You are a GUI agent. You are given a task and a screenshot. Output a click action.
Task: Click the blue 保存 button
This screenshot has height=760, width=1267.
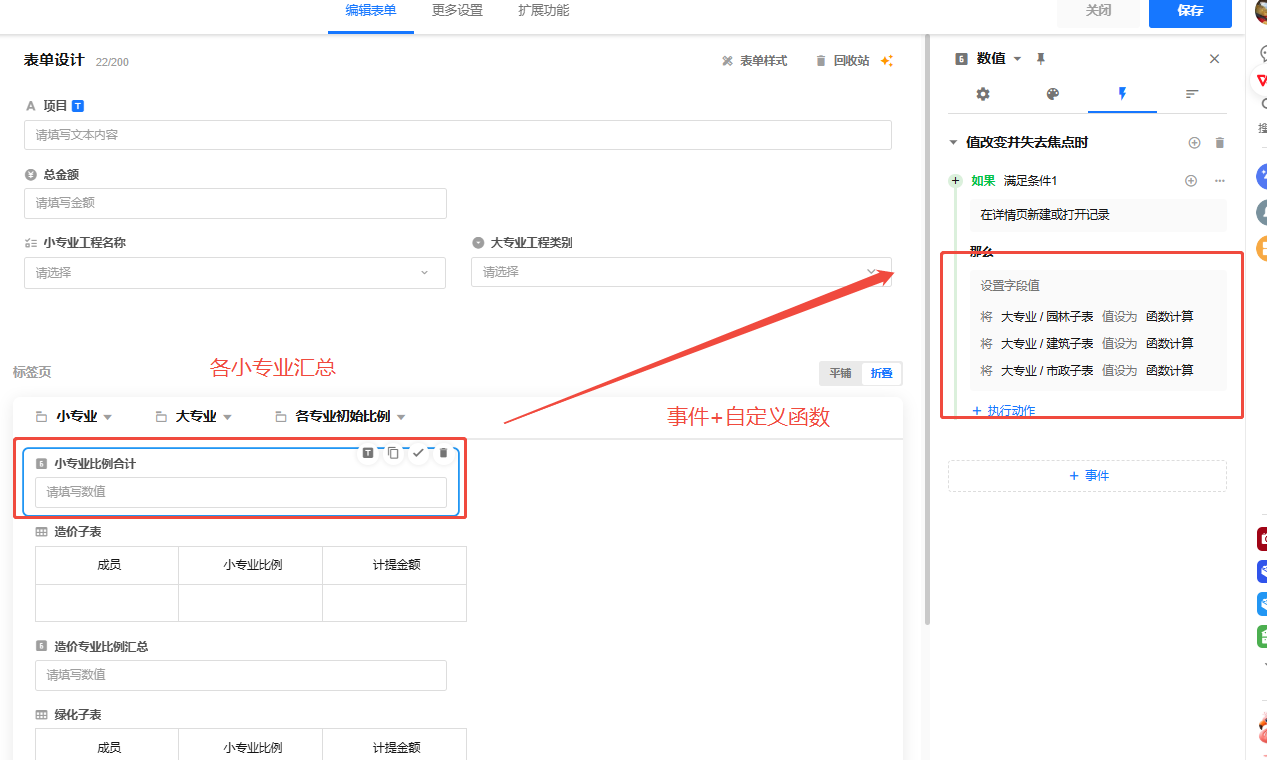point(1190,11)
